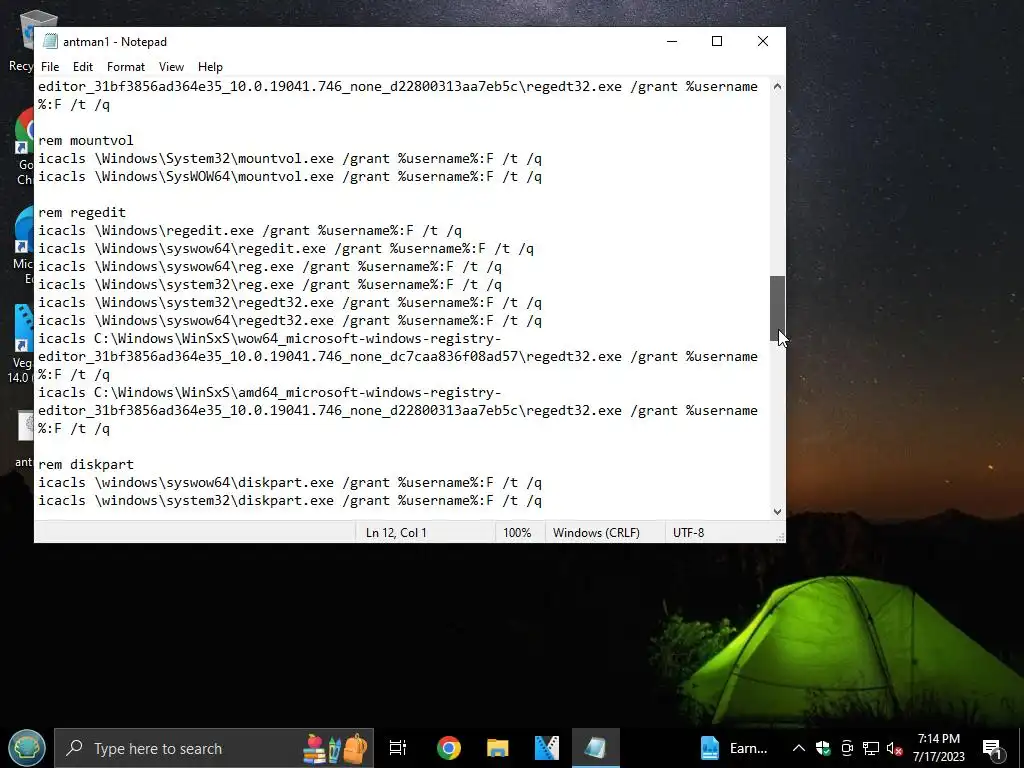Image resolution: width=1024 pixels, height=768 pixels.
Task: Select the Microsoft Edge desktop shortcut
Action: pos(24,246)
